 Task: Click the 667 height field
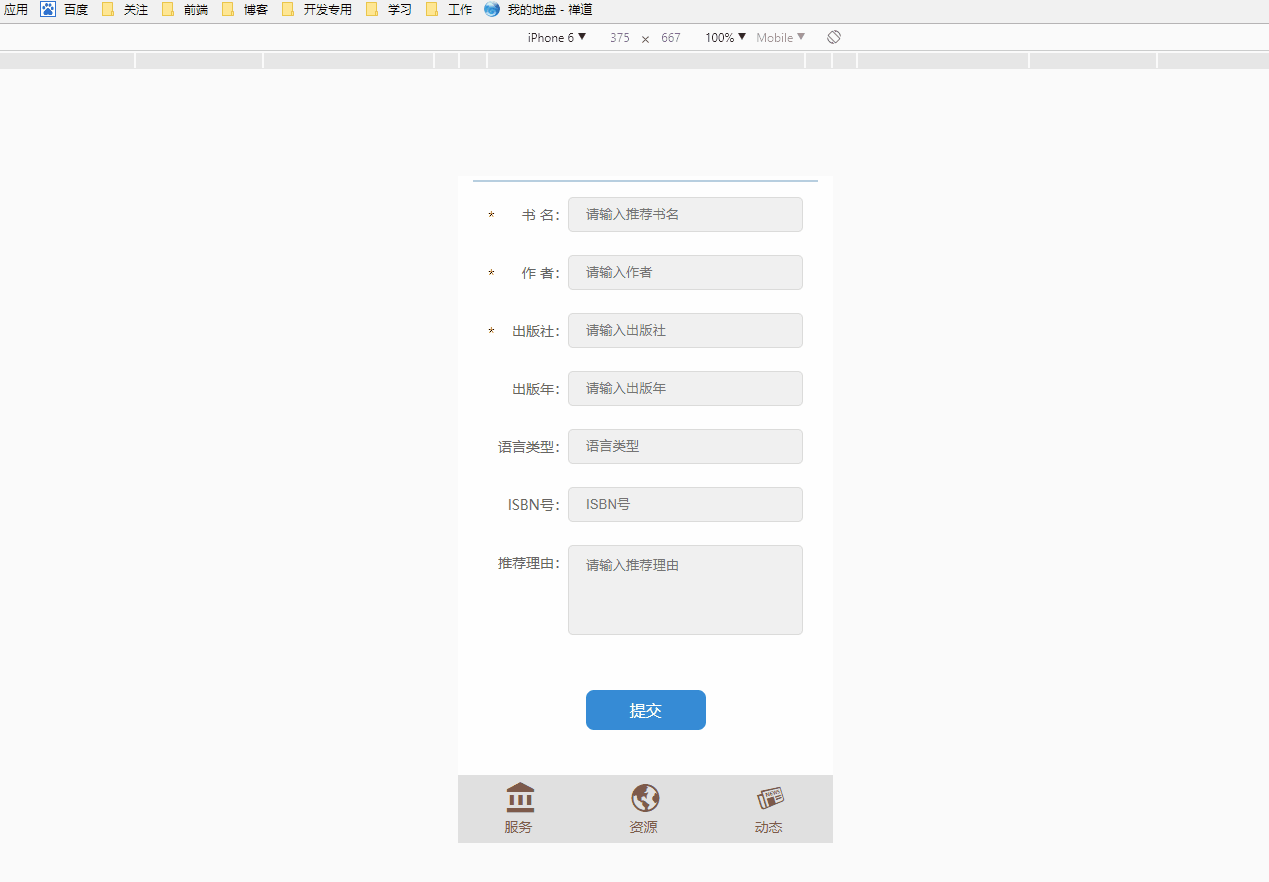coord(671,37)
